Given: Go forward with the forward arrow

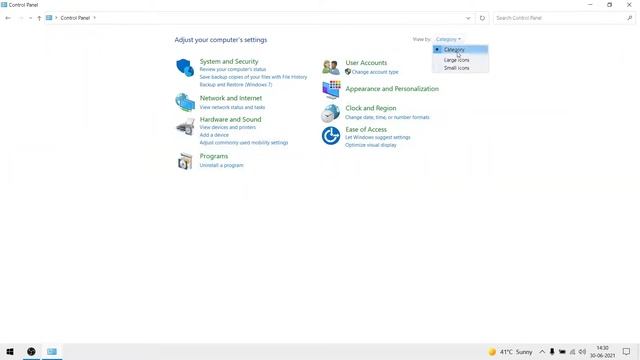Looking at the screenshot, I should (21, 18).
